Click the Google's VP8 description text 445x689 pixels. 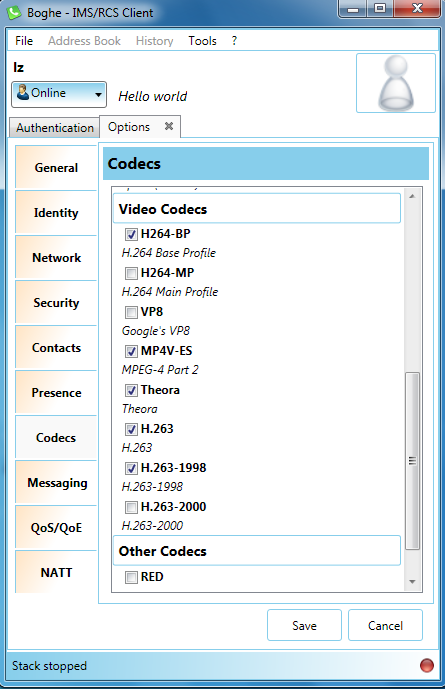(x=156, y=331)
